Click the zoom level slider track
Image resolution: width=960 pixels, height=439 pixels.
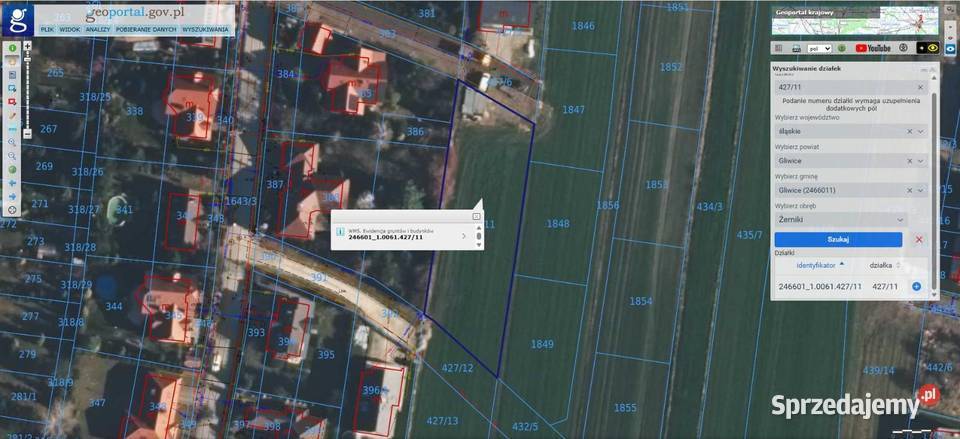coord(28,89)
